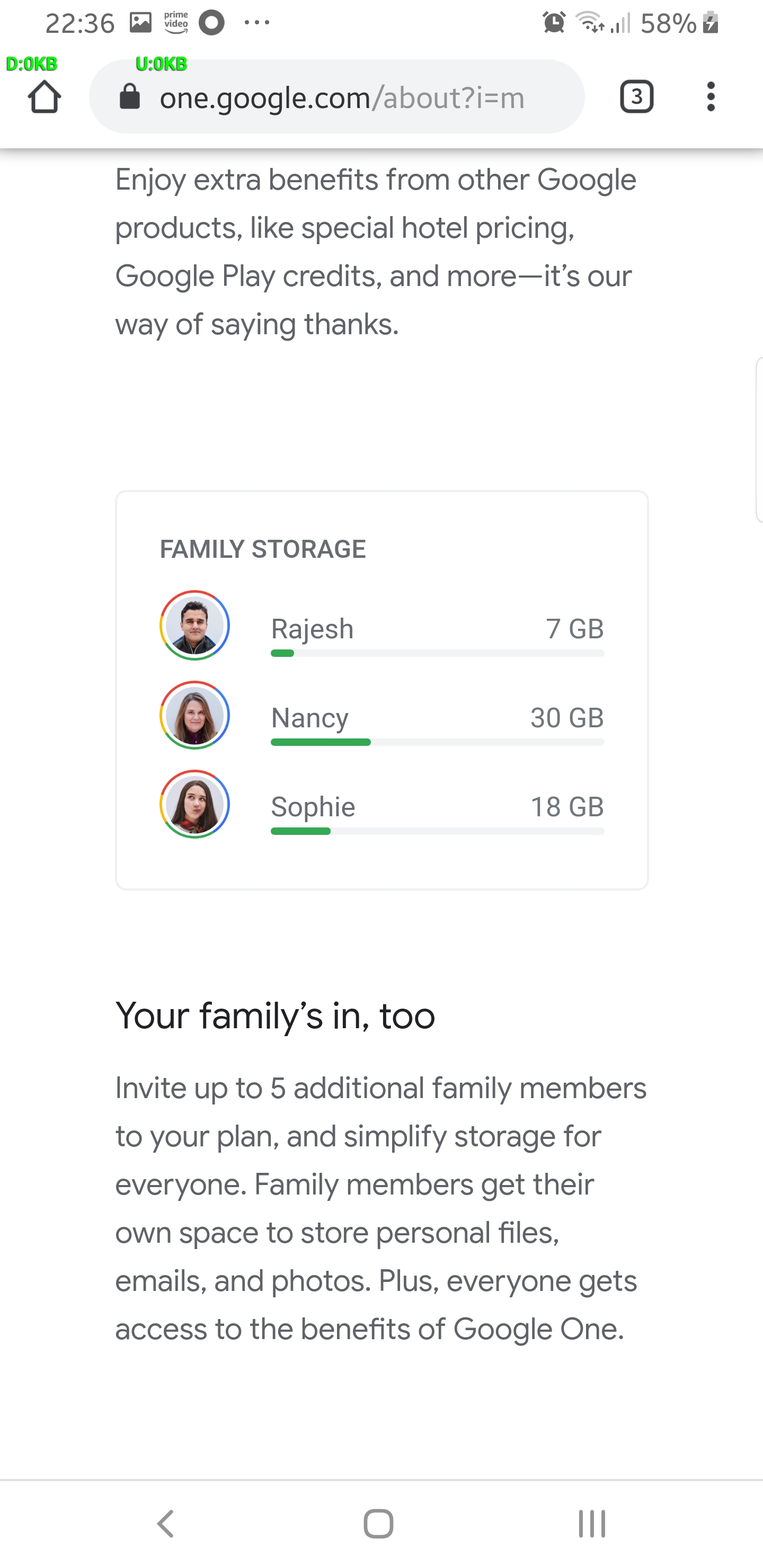The width and height of the screenshot is (763, 1568).
Task: Tap the Chrome home icon
Action: point(45,97)
